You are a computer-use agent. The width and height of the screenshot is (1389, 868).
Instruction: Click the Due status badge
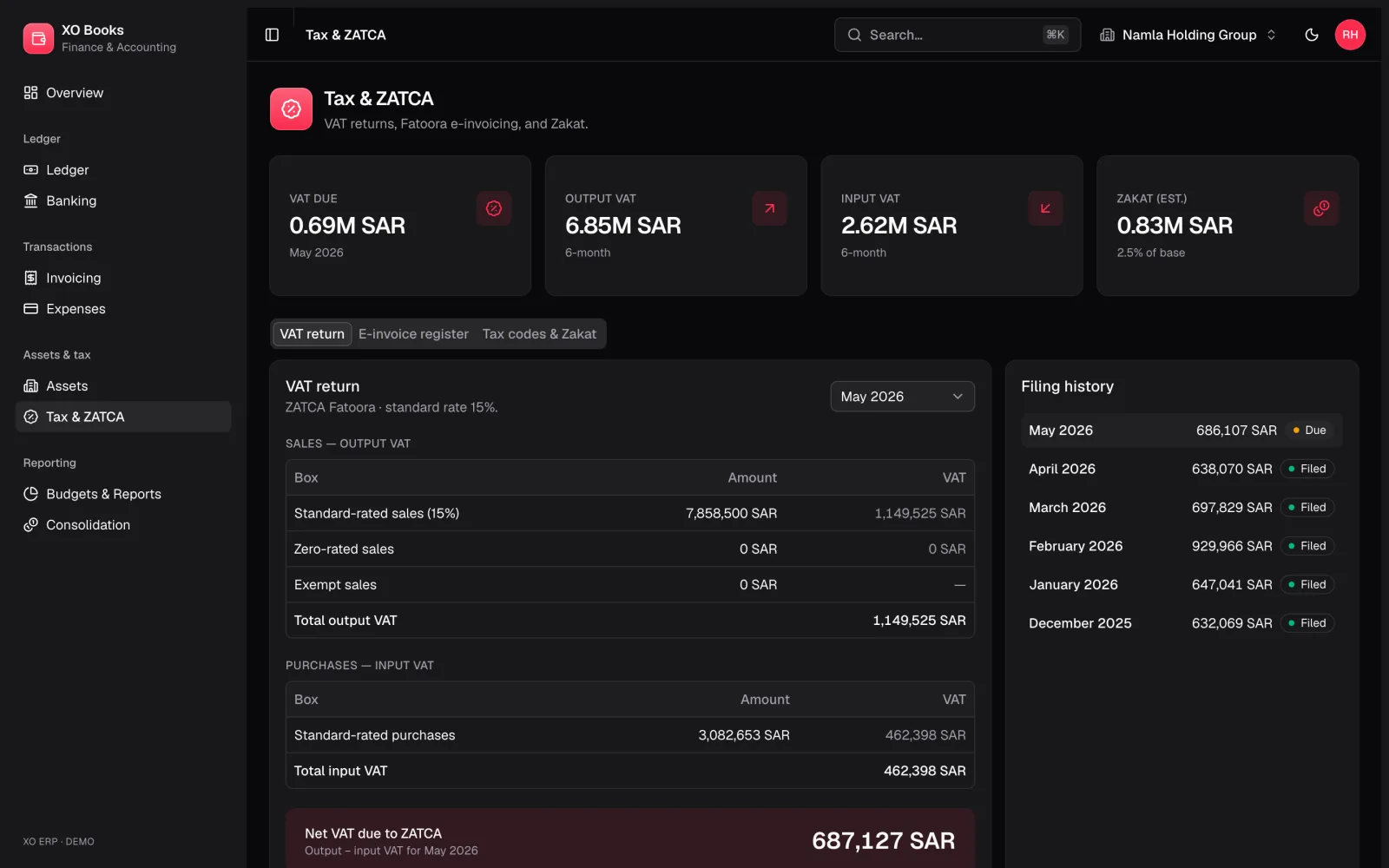tap(1309, 431)
